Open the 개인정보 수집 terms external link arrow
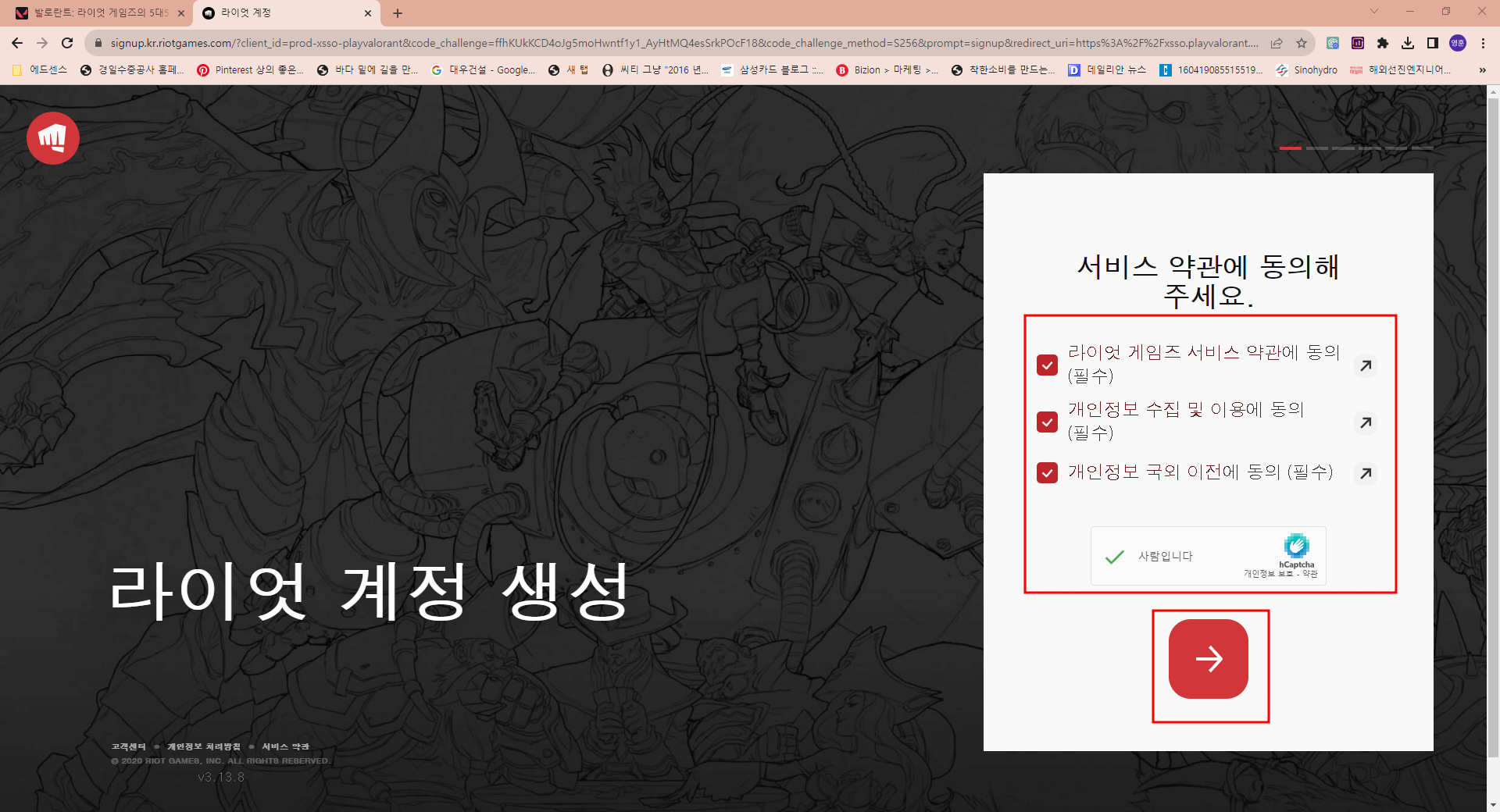This screenshot has width=1500, height=812. tap(1365, 423)
